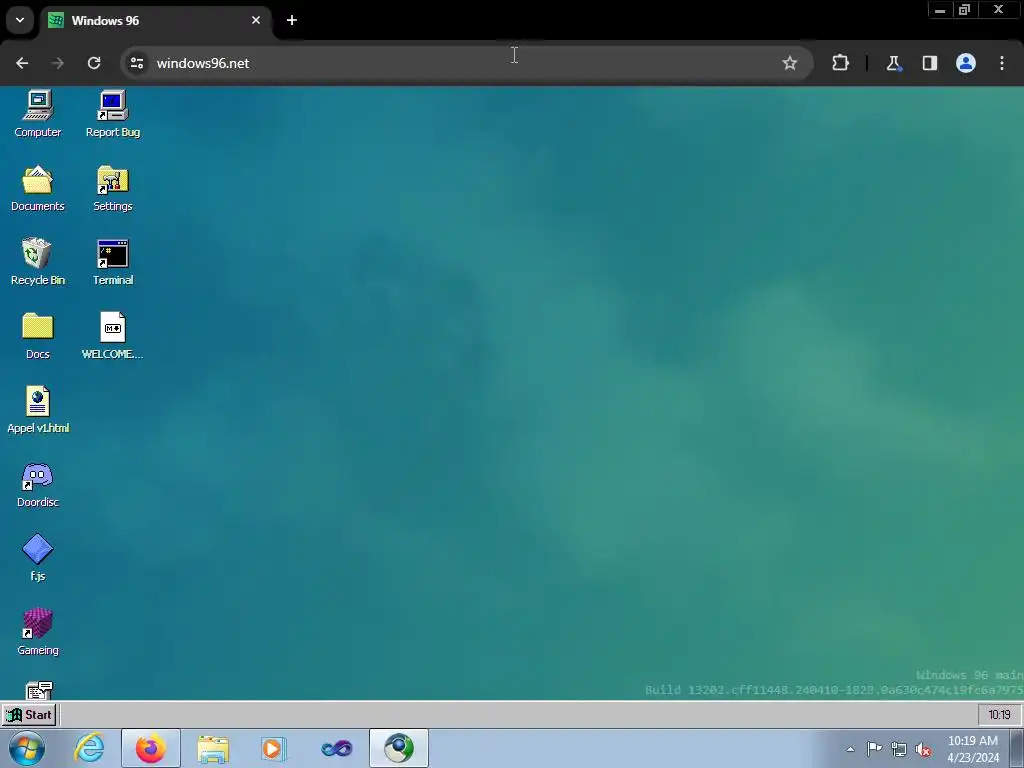
Task: Open the Extensions puzzle icon
Action: [840, 63]
